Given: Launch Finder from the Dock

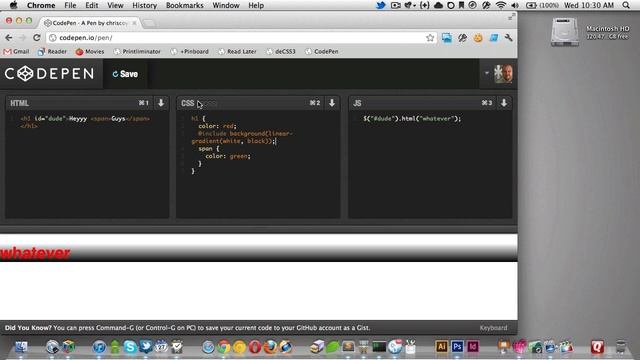Looking at the screenshot, I should (x=21, y=347).
